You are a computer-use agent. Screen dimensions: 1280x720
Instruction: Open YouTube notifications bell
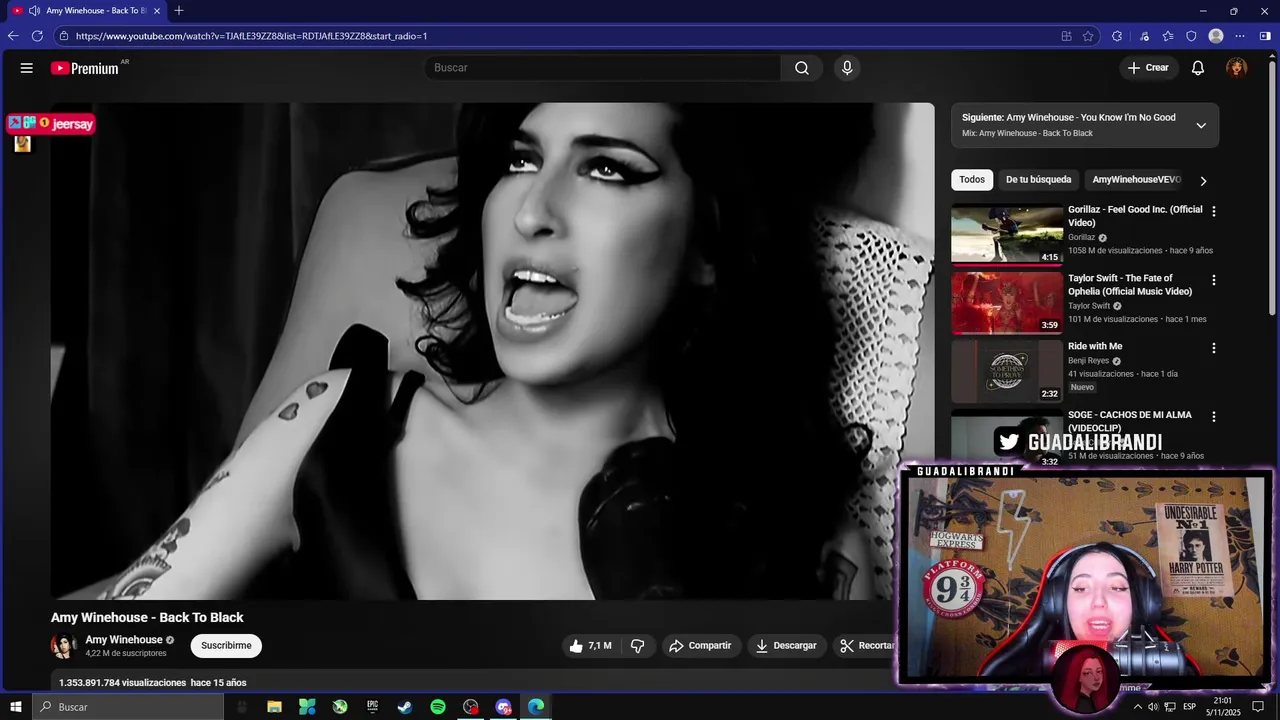click(x=1198, y=68)
